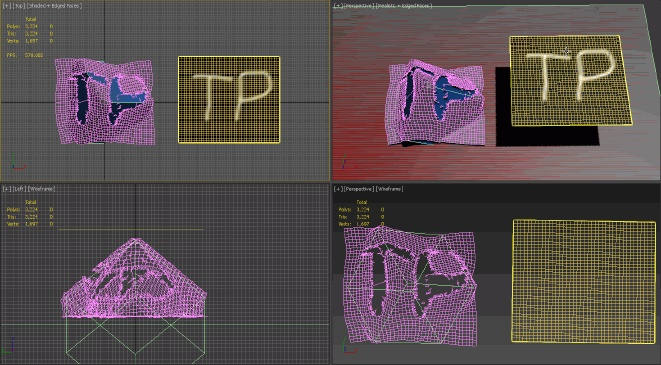Open Wireframe menu in lower-right Perspective viewport
661x365 pixels.
(x=389, y=189)
